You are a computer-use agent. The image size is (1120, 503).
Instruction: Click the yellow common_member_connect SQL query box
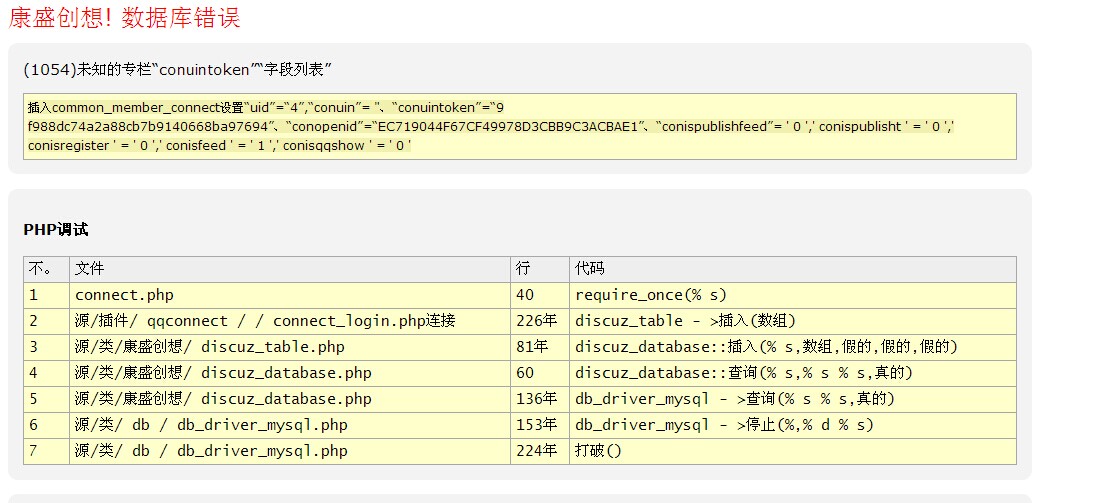point(519,126)
